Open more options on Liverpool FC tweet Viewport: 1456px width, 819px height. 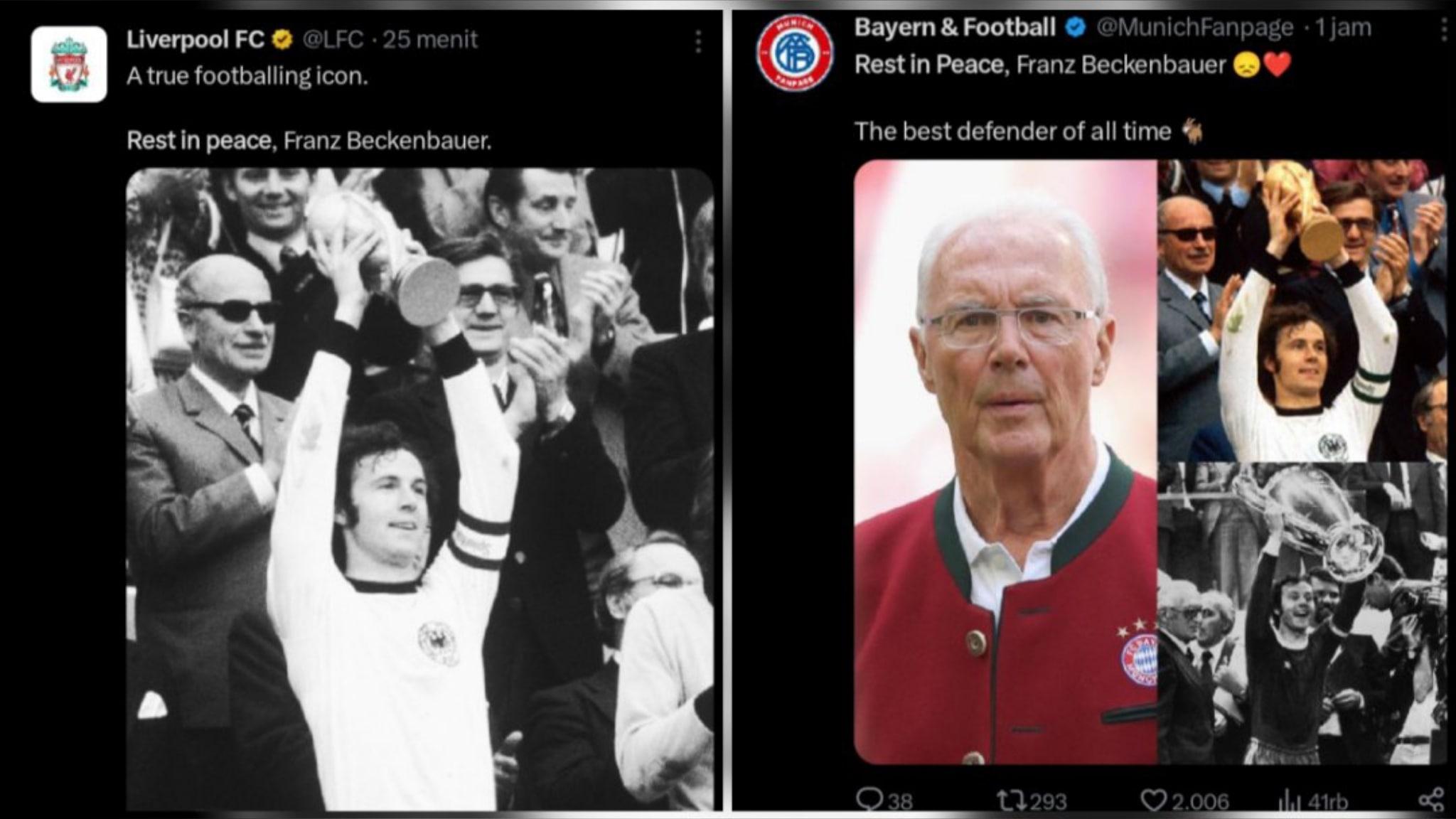pyautogui.click(x=698, y=42)
